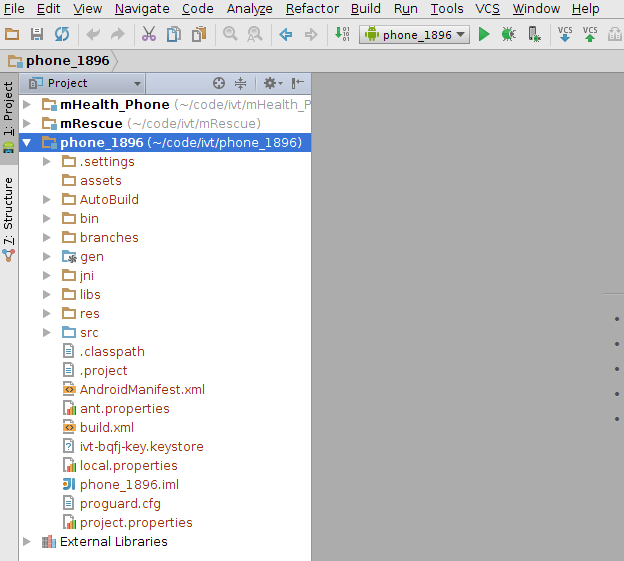
Task: Select the assets folder
Action: 101,181
